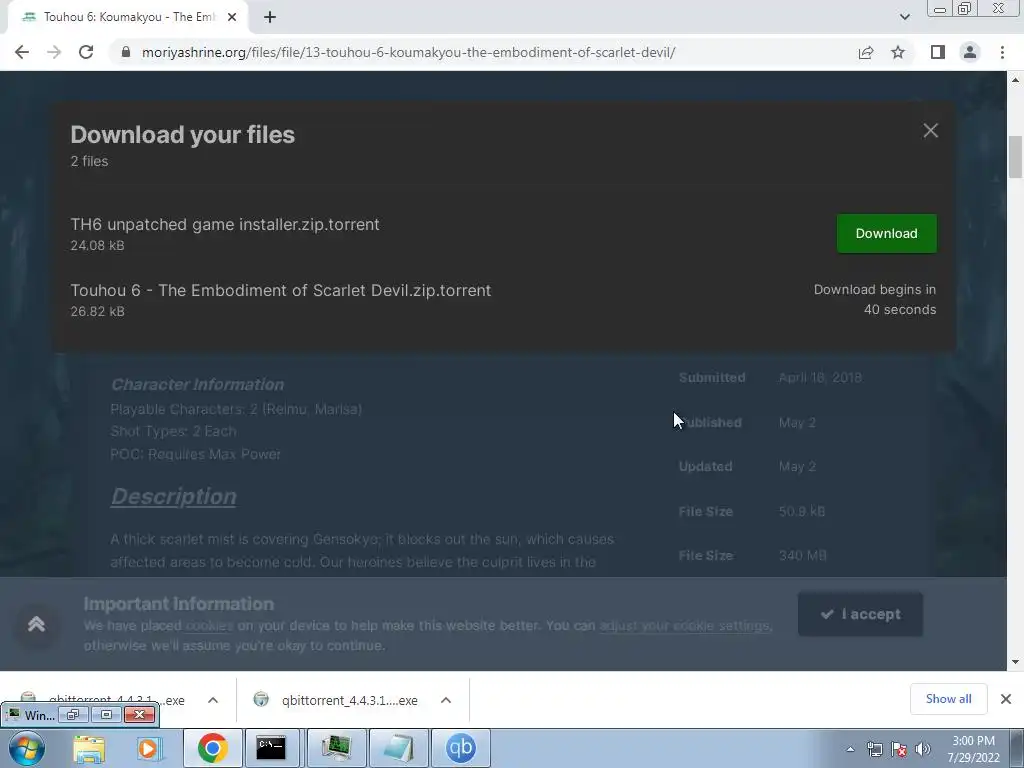Expand options for second qbittorrent download
Screen dimensions: 1024x768
(x=445, y=700)
